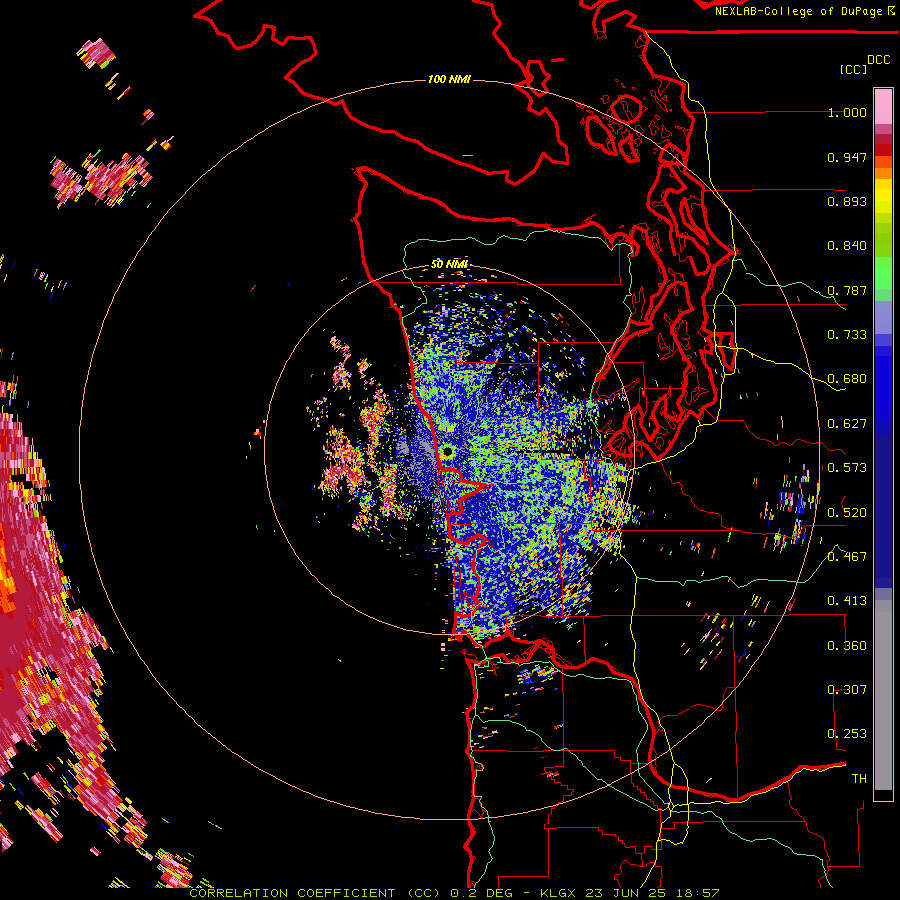Click the 1.000 value on the color scale
This screenshot has width=900, height=900.
(x=847, y=112)
